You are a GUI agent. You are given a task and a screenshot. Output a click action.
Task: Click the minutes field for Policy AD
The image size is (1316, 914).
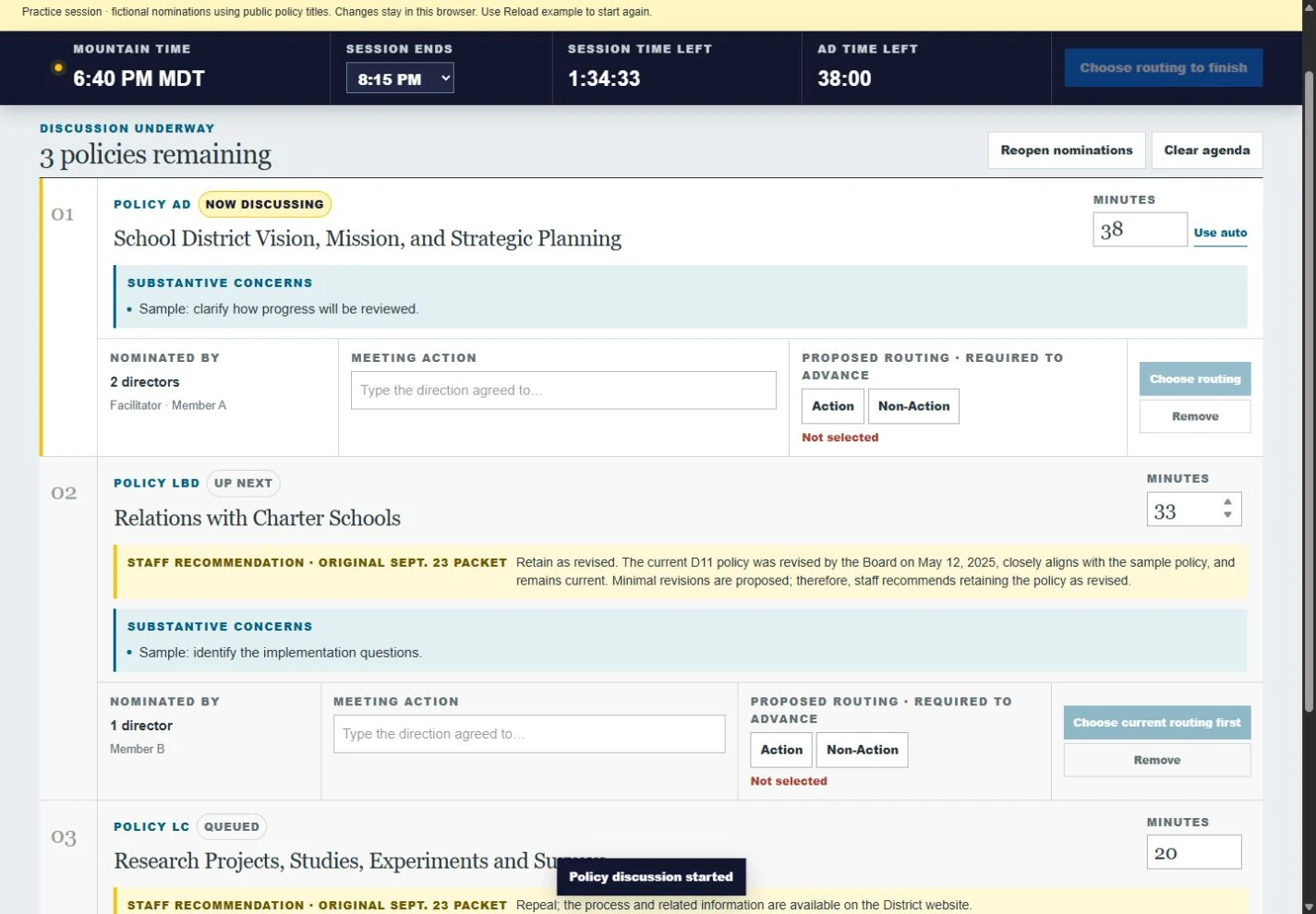1140,230
